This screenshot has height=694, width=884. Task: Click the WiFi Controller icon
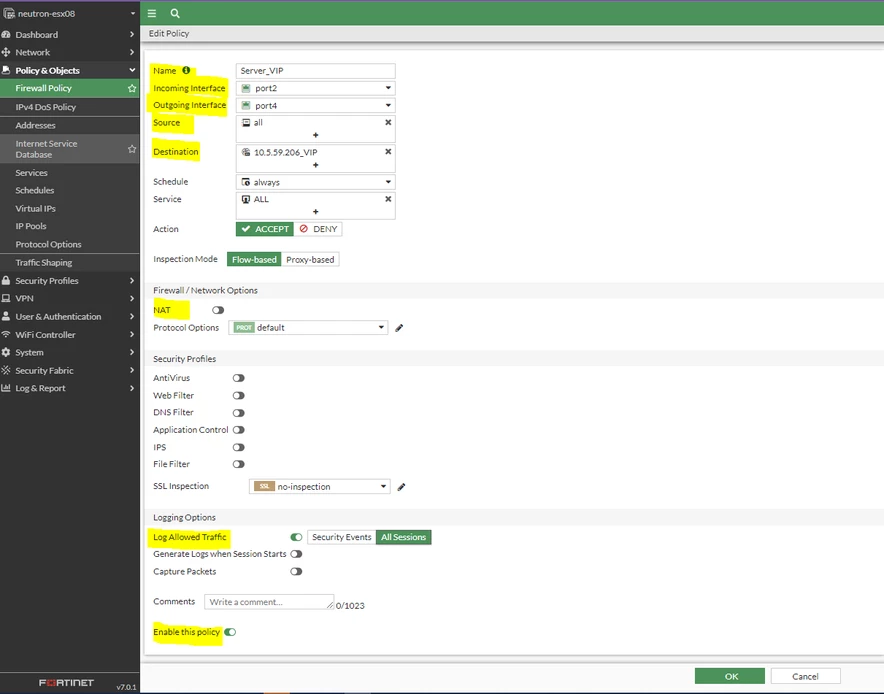6,334
